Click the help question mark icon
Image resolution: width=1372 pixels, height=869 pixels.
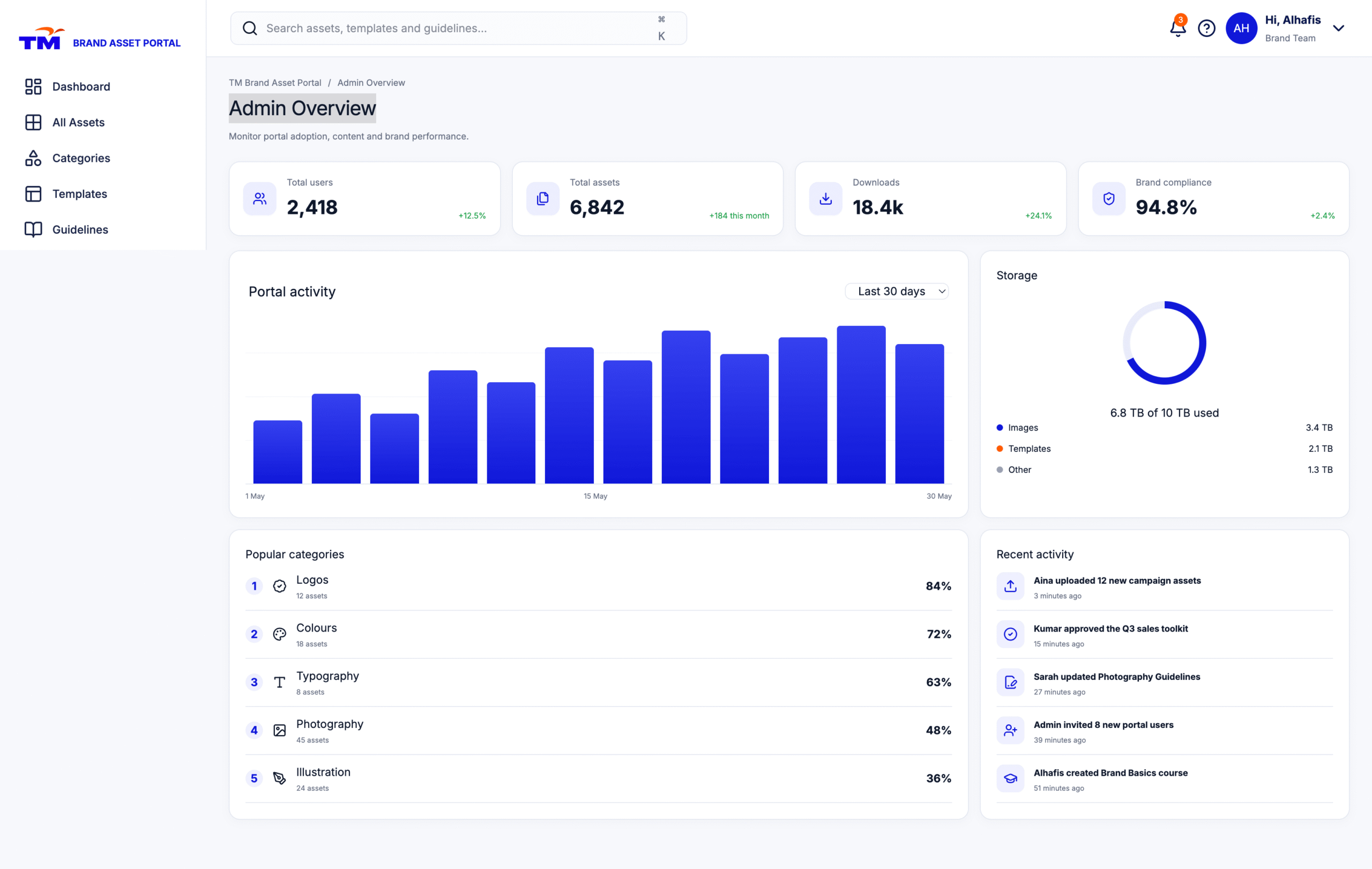click(1206, 28)
